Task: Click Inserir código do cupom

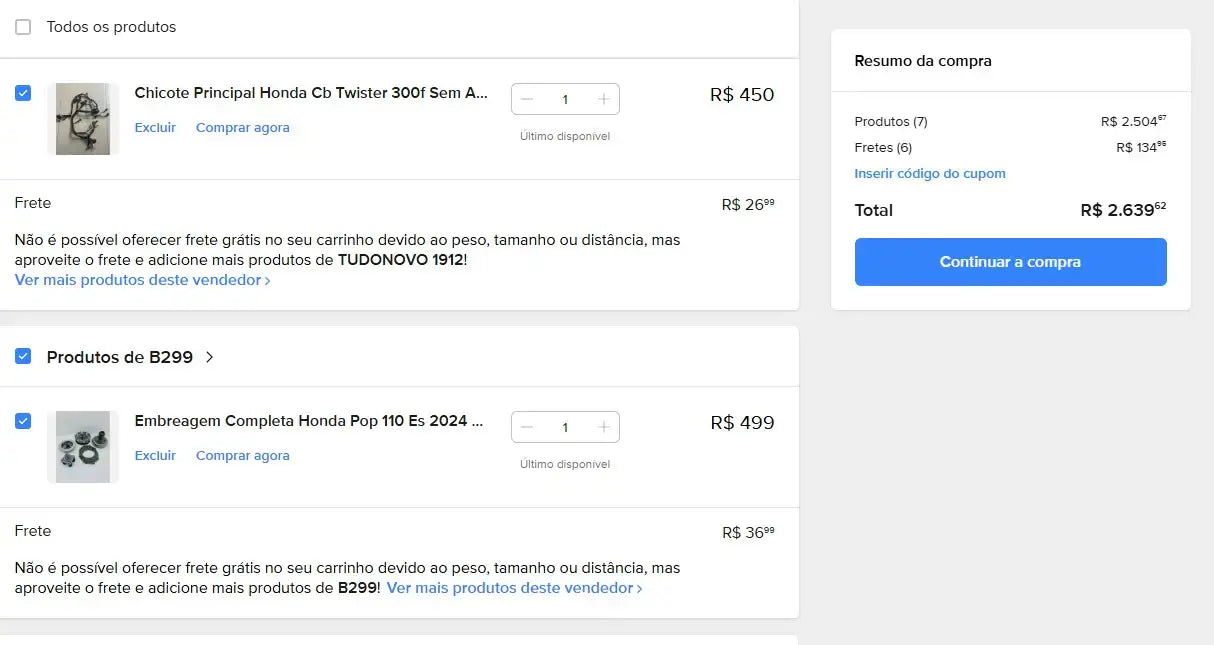Action: (x=930, y=173)
